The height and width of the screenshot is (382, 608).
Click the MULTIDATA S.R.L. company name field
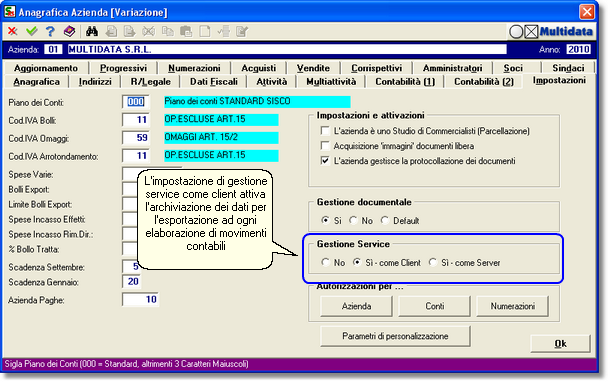(x=287, y=49)
